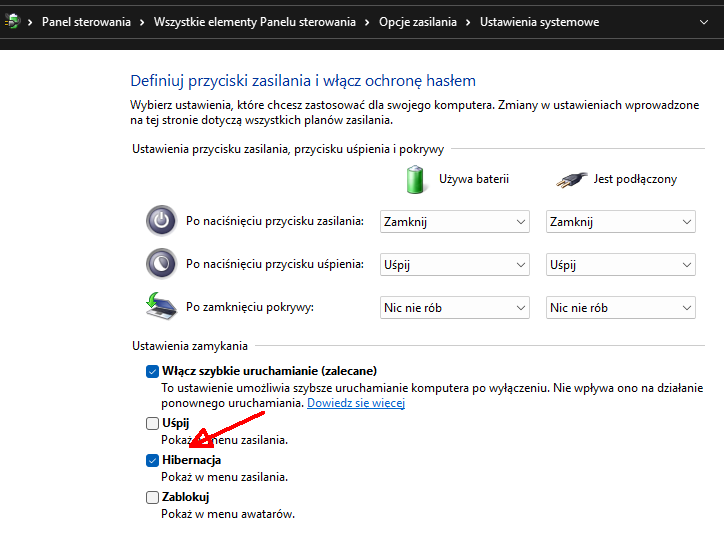Uncheck the Hibernacja checkbox
724x545 pixels.
[152, 460]
